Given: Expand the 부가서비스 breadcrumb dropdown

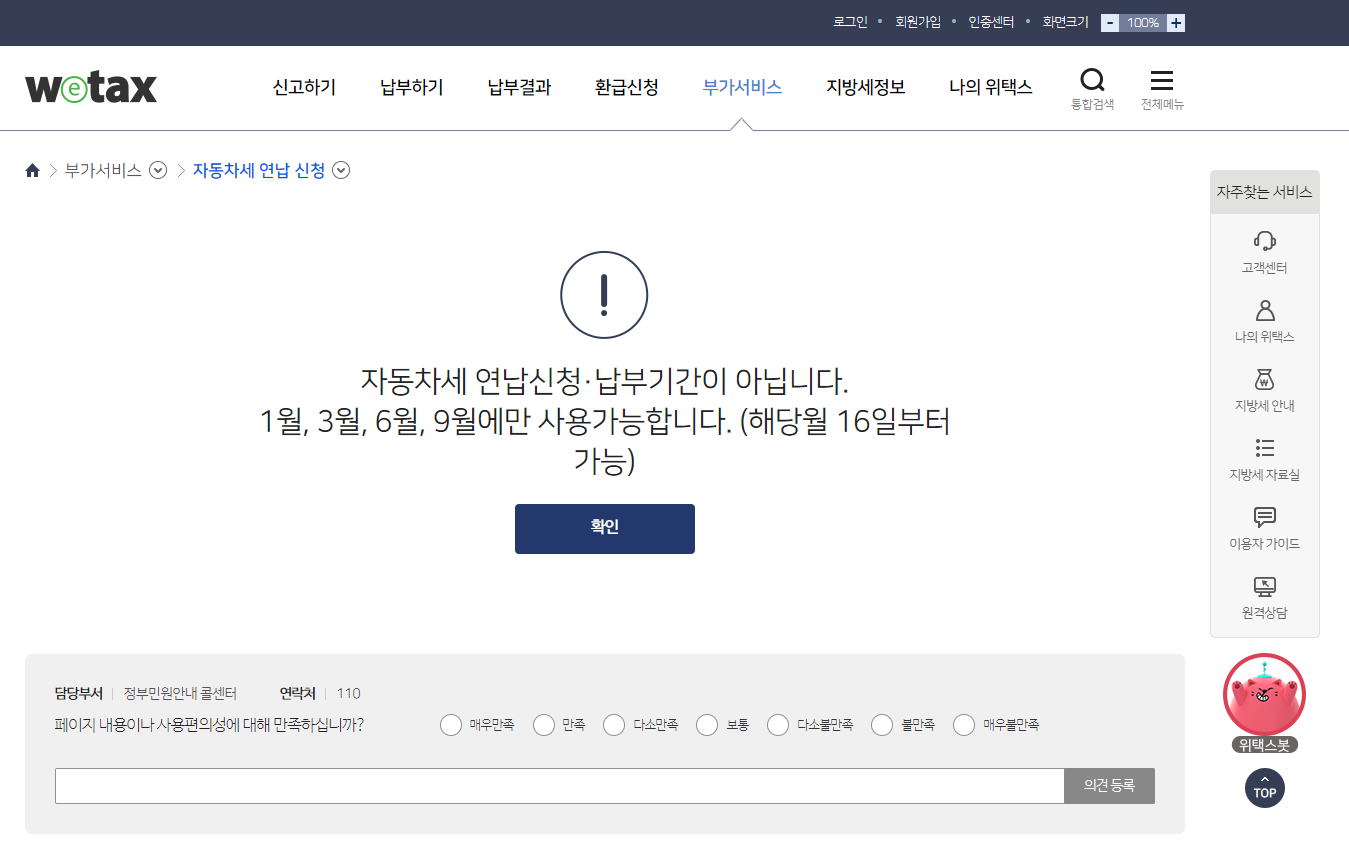Looking at the screenshot, I should pyautogui.click(x=158, y=170).
